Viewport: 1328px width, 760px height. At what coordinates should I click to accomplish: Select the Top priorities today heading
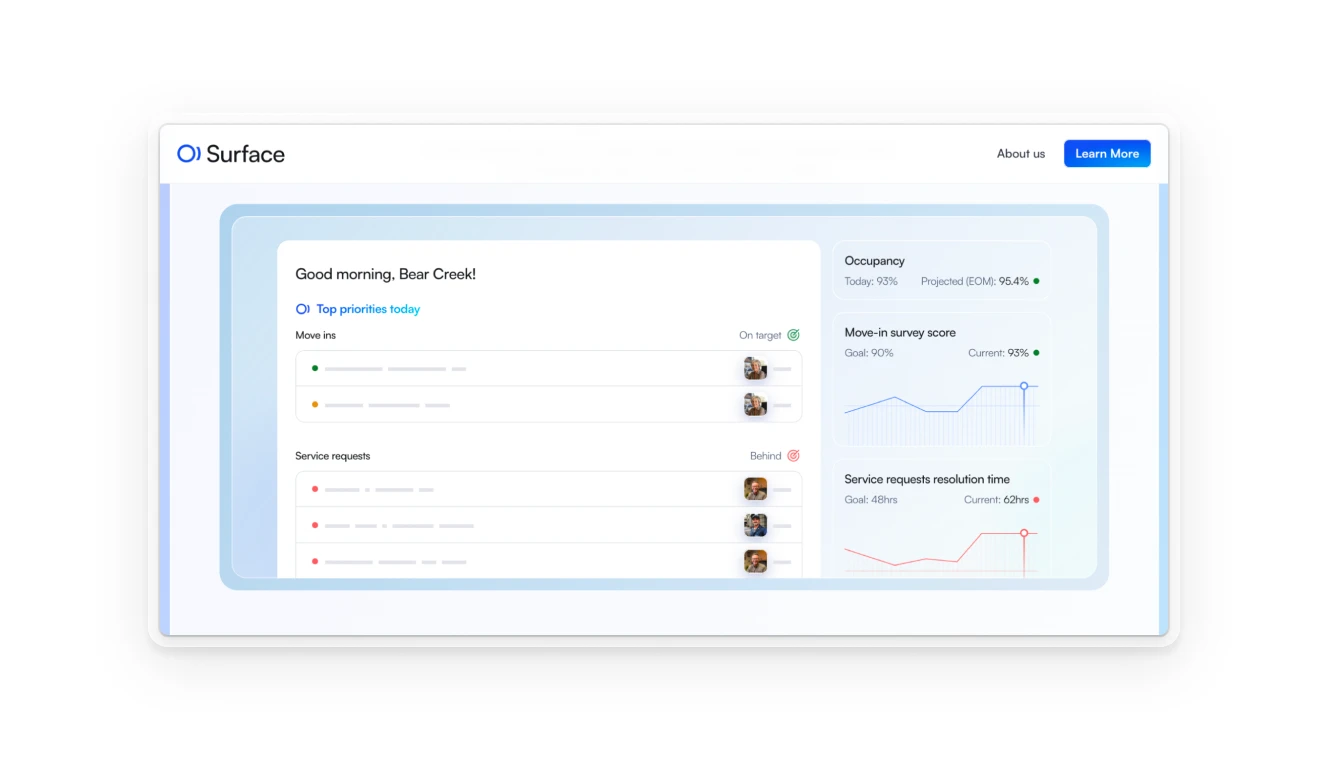coord(368,309)
